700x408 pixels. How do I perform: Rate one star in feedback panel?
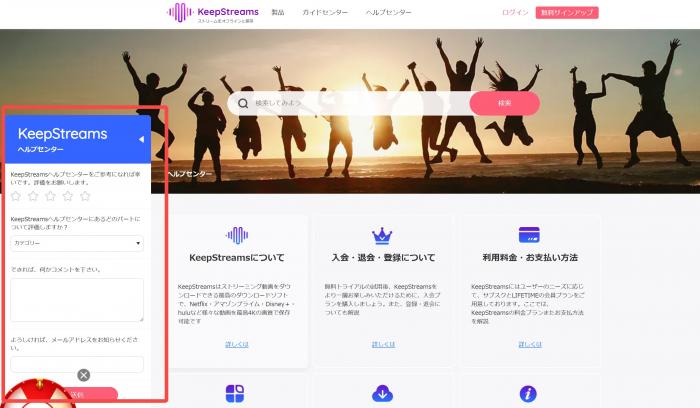[16, 196]
